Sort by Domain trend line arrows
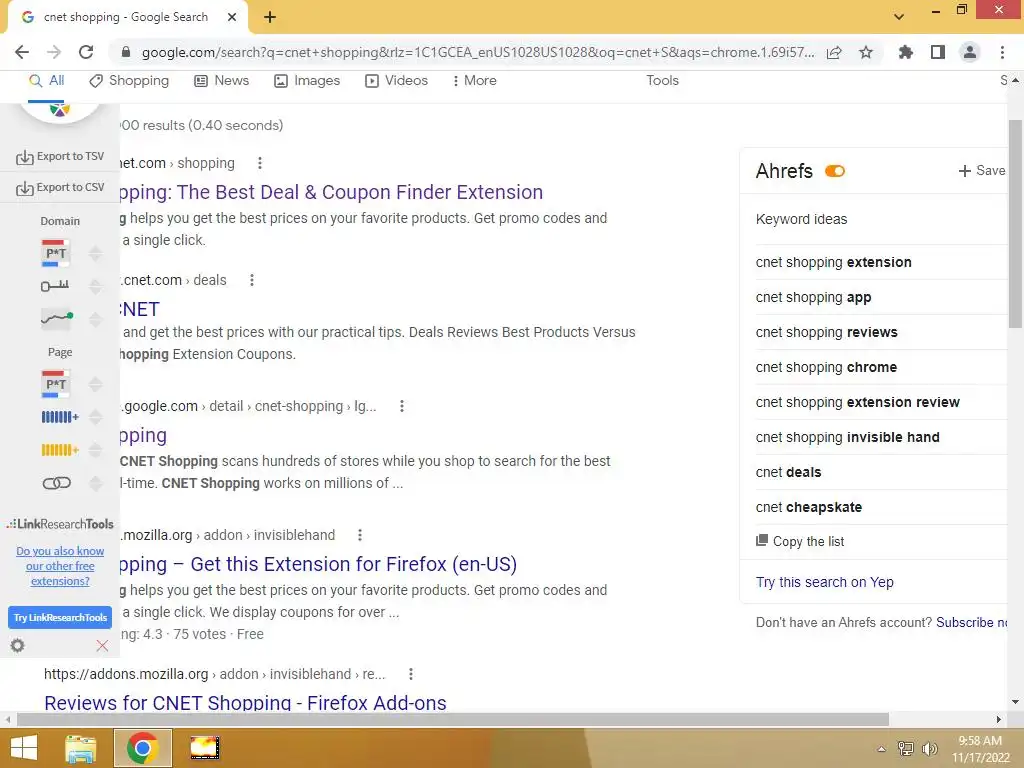The height and width of the screenshot is (768, 1024). tap(95, 319)
